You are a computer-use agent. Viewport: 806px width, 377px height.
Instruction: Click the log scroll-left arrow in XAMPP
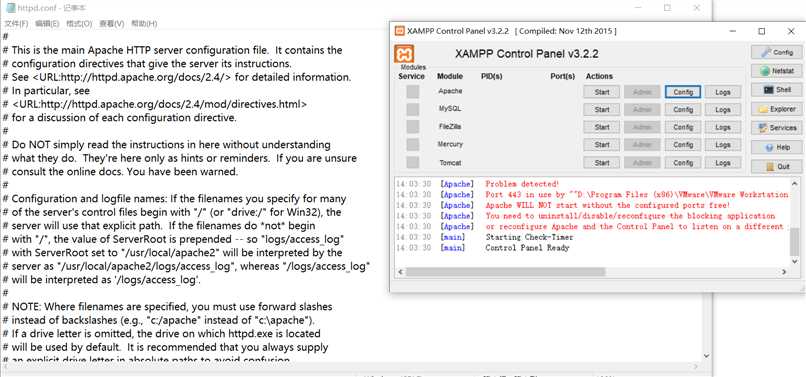399,272
